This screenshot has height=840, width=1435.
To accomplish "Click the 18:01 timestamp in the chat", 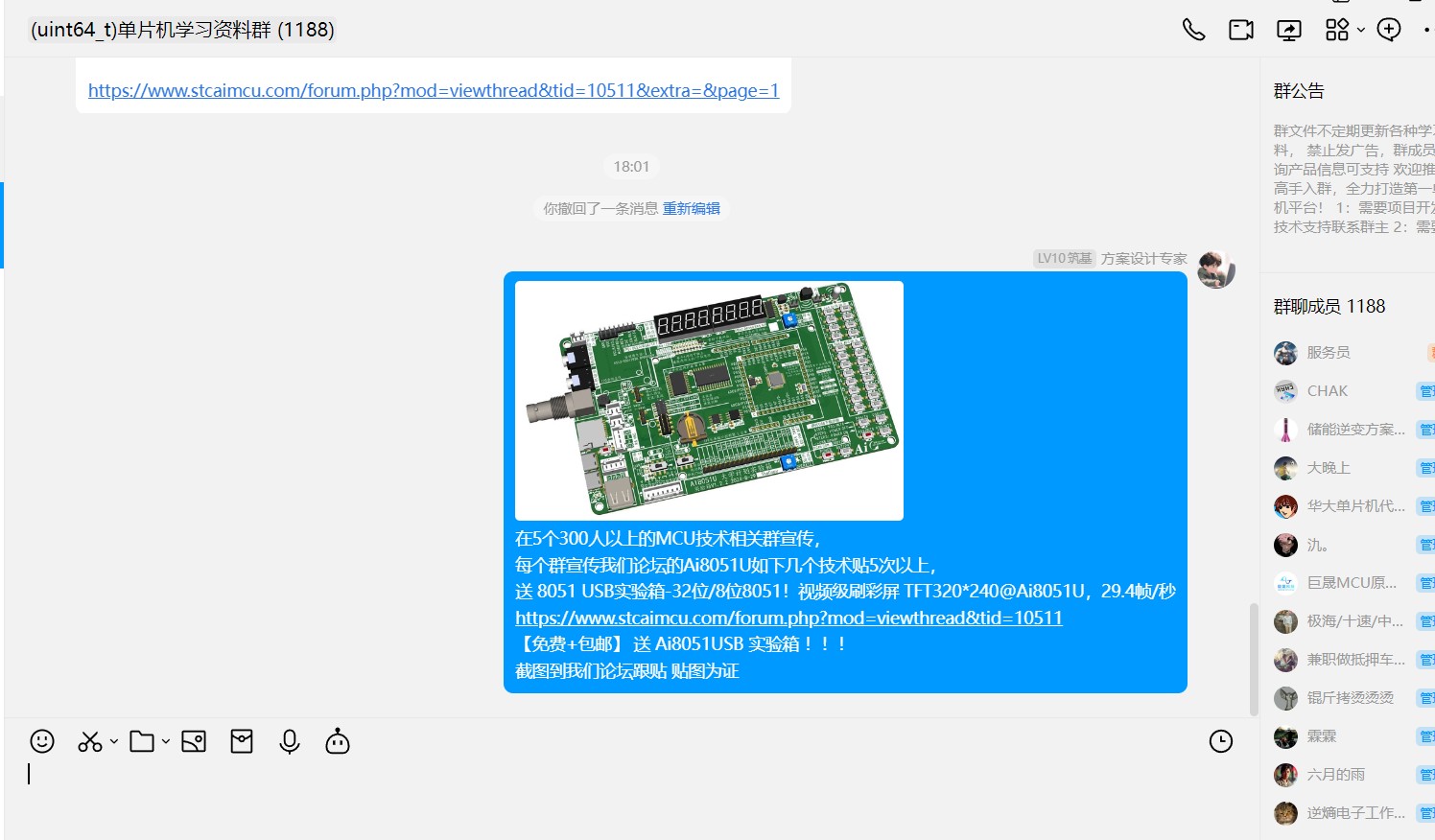I will pyautogui.click(x=631, y=167).
